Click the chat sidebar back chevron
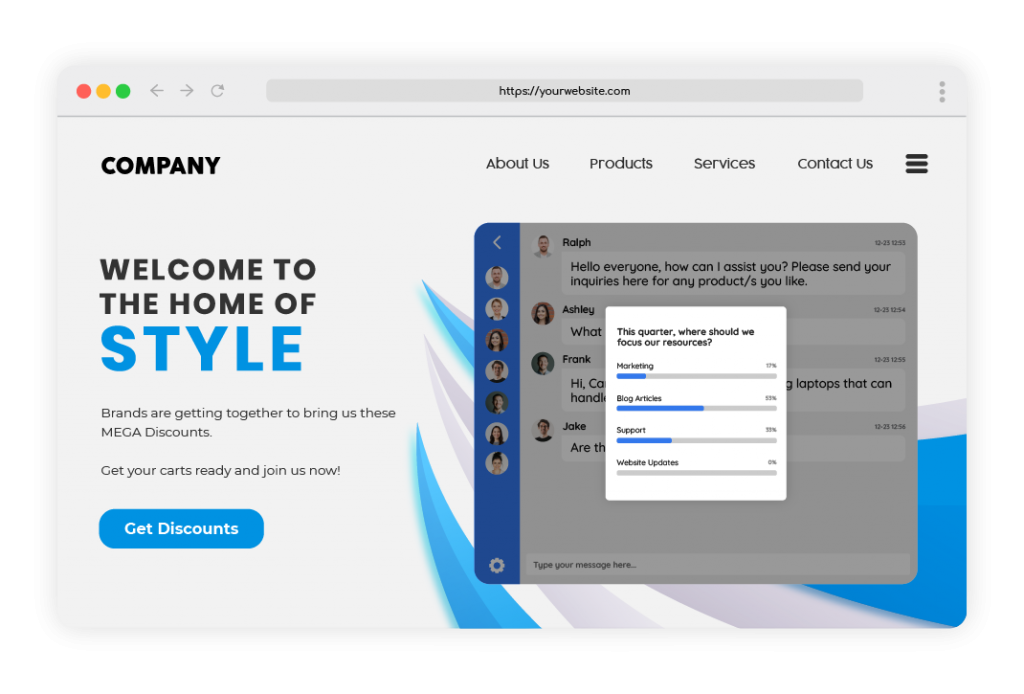Viewport: 1024px width, 694px height. (x=497, y=243)
